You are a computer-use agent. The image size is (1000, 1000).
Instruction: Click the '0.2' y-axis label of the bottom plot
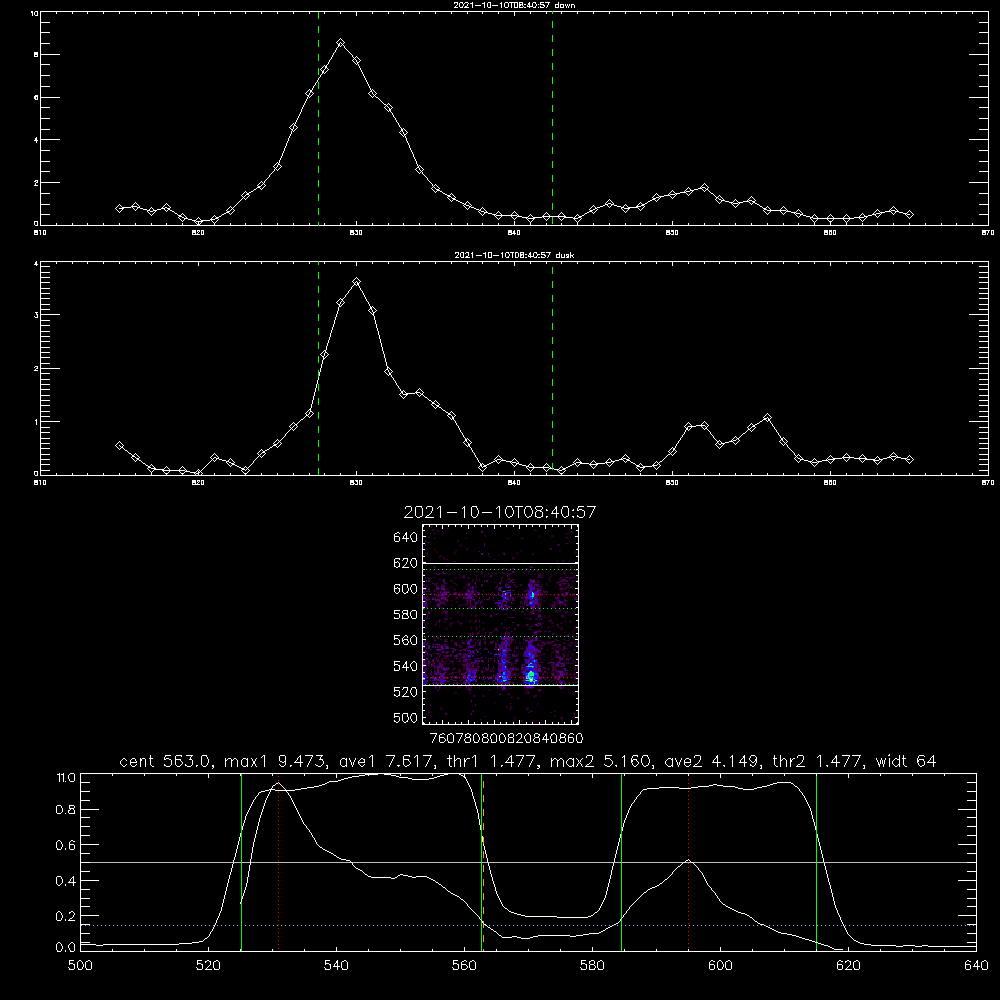click(66, 916)
